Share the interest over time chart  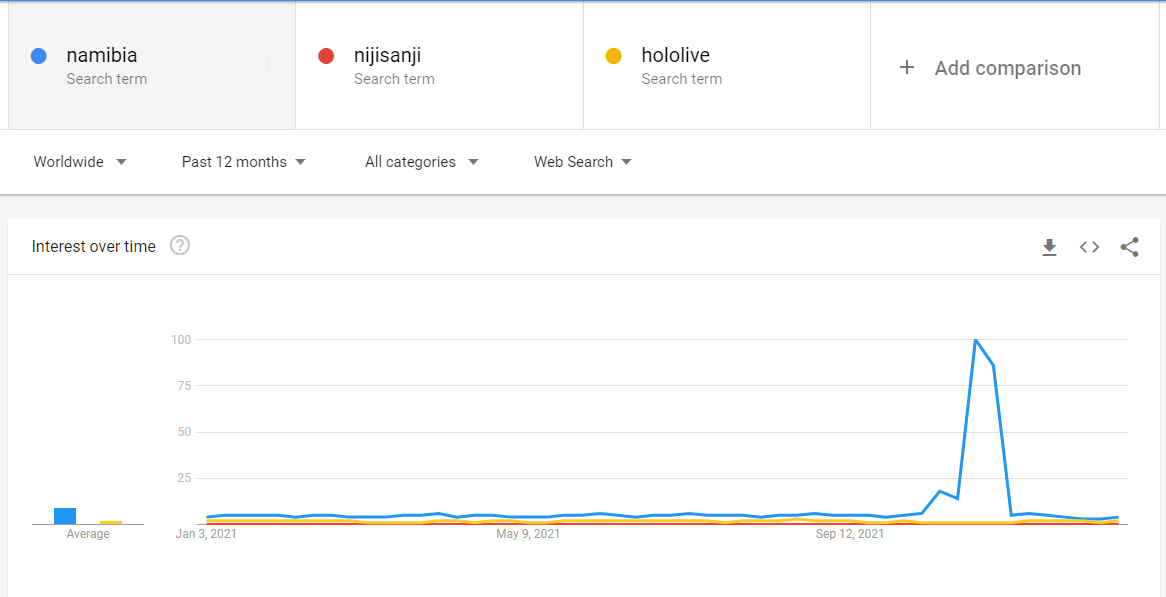[x=1130, y=248]
